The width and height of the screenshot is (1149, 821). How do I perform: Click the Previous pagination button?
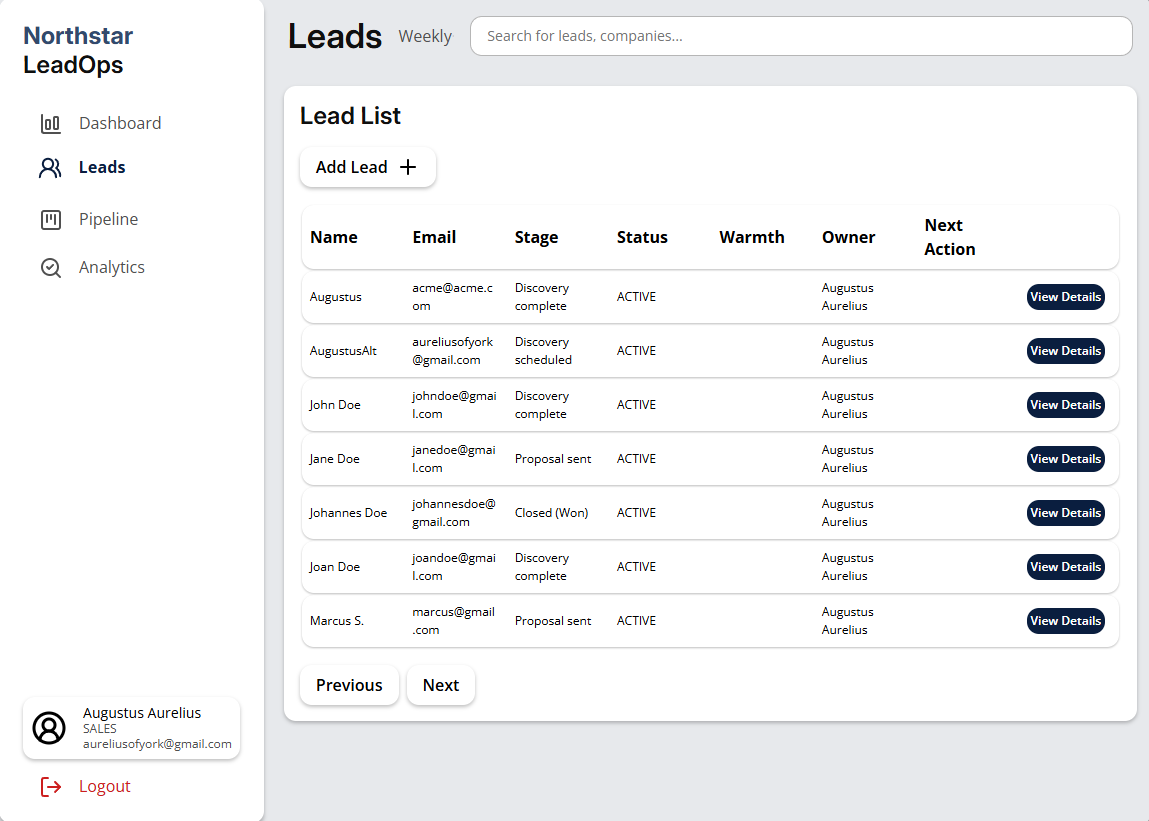pos(349,685)
